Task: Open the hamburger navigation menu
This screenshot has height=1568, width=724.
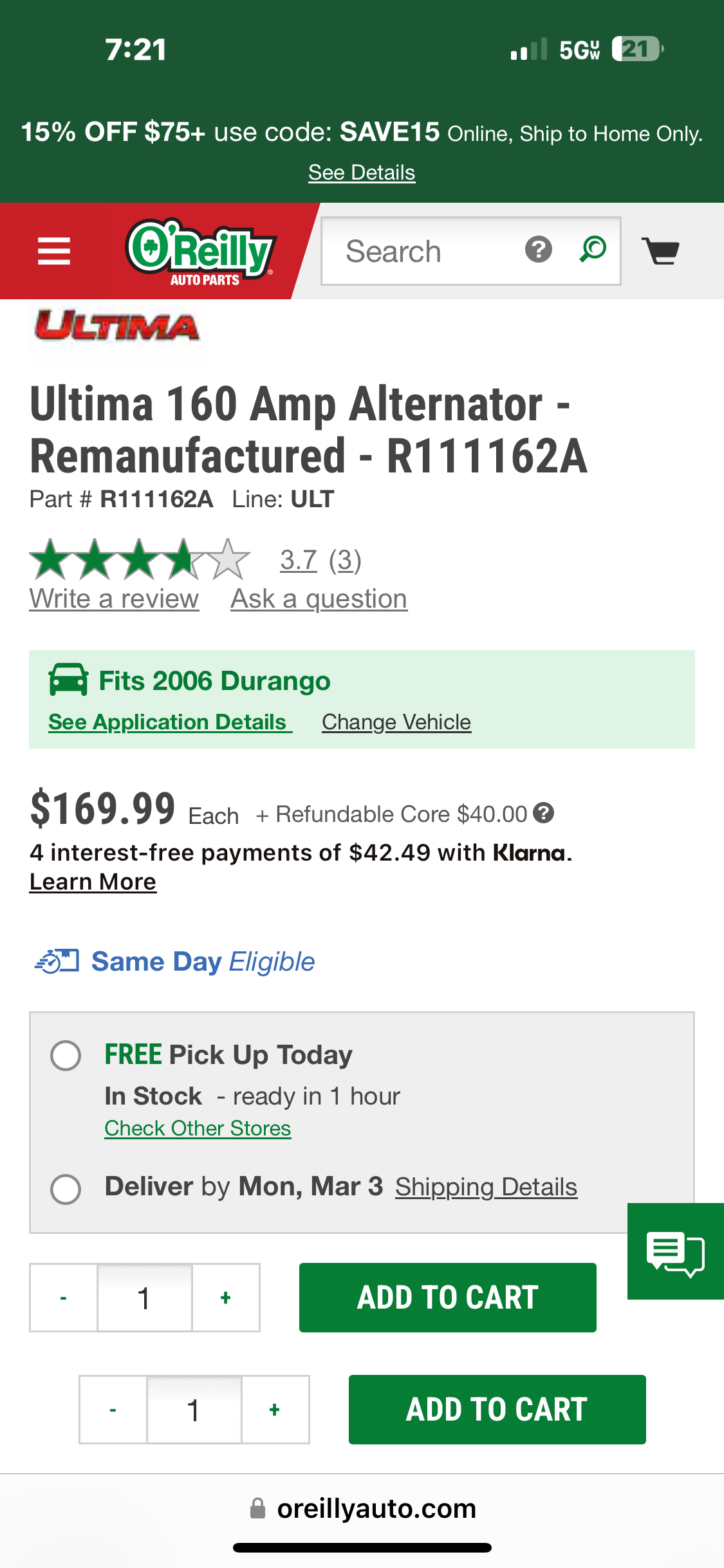Action: (x=54, y=251)
